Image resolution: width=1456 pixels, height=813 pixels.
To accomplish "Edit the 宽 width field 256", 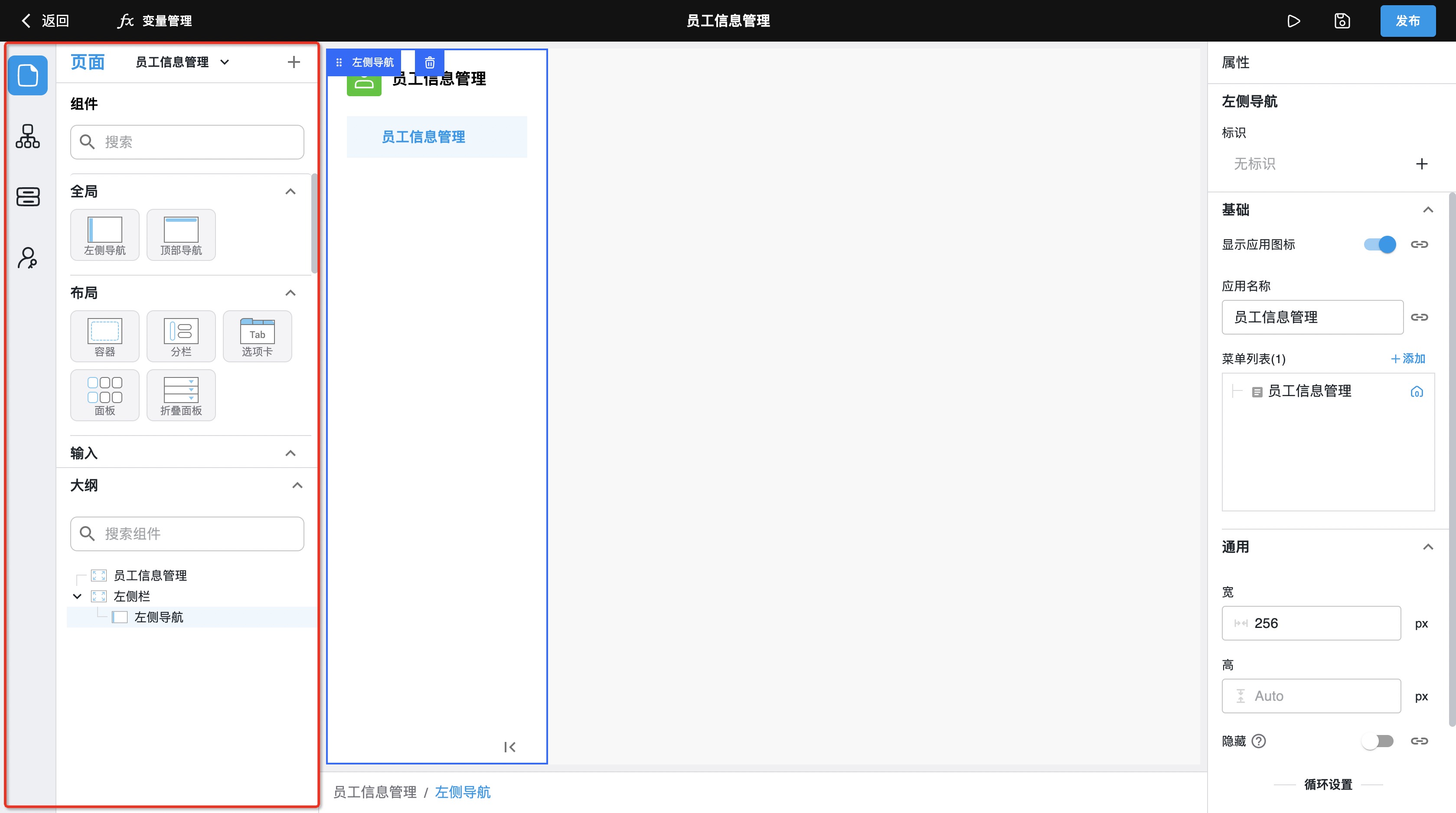I will [1311, 623].
